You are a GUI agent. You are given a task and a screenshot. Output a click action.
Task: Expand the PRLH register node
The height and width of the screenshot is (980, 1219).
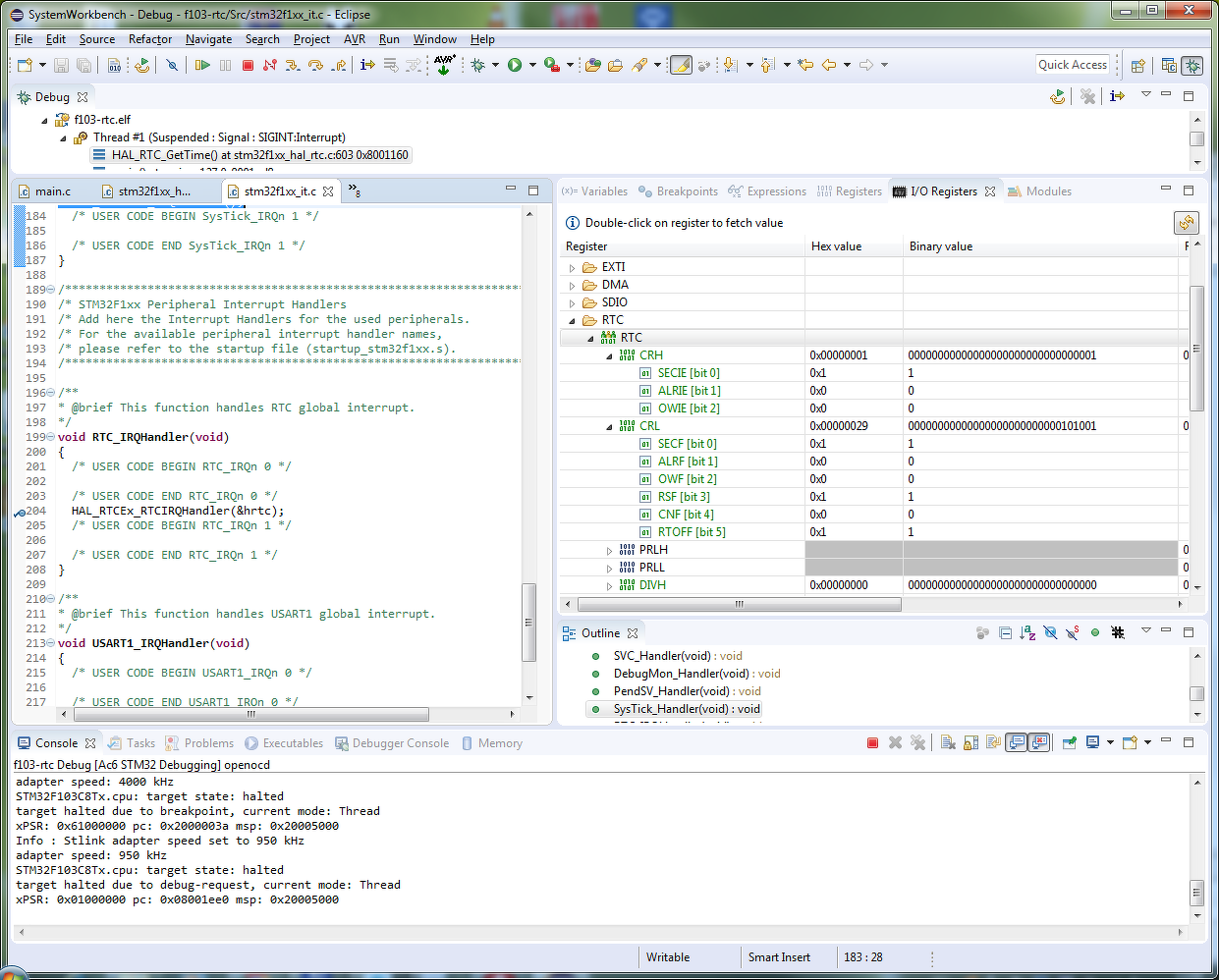609,550
